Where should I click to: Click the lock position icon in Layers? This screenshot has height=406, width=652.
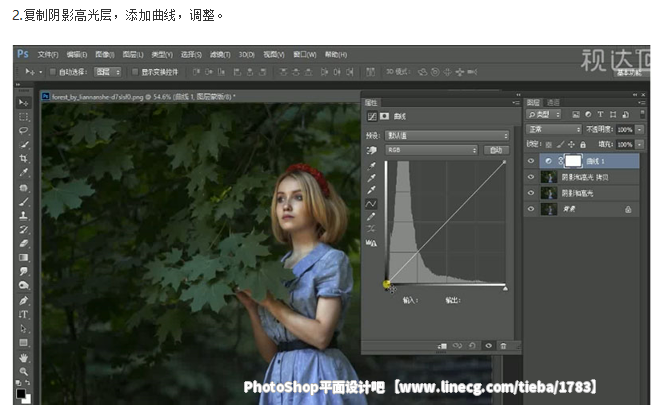pyautogui.click(x=571, y=145)
